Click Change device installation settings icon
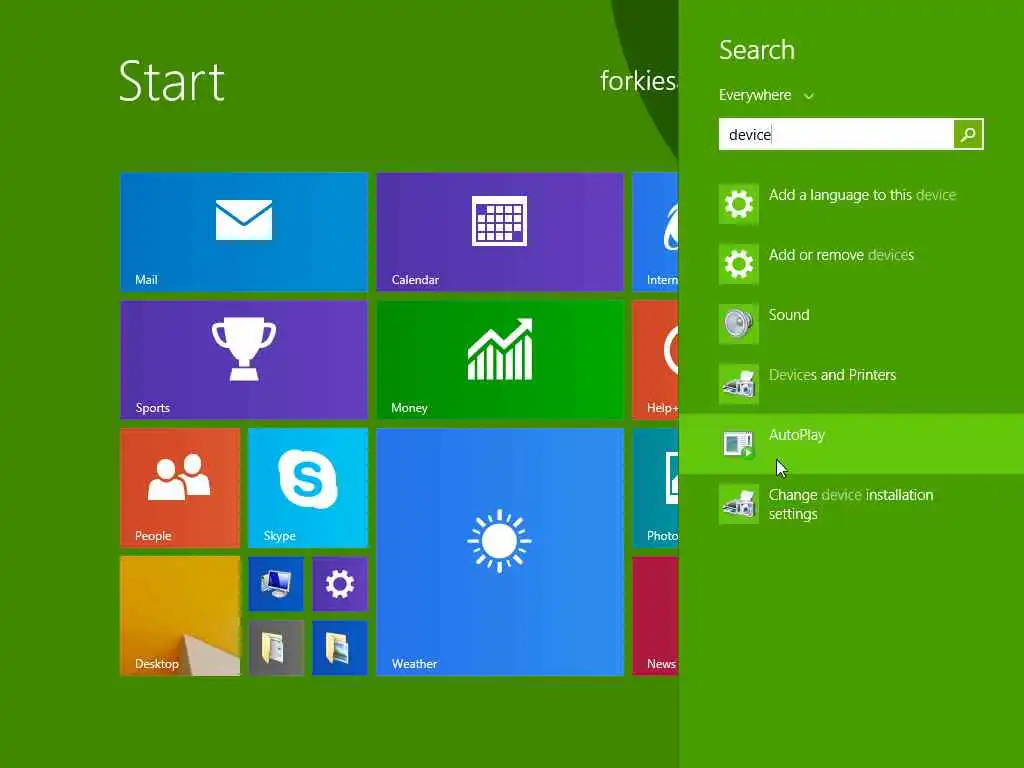Image resolution: width=1024 pixels, height=768 pixels. [739, 504]
